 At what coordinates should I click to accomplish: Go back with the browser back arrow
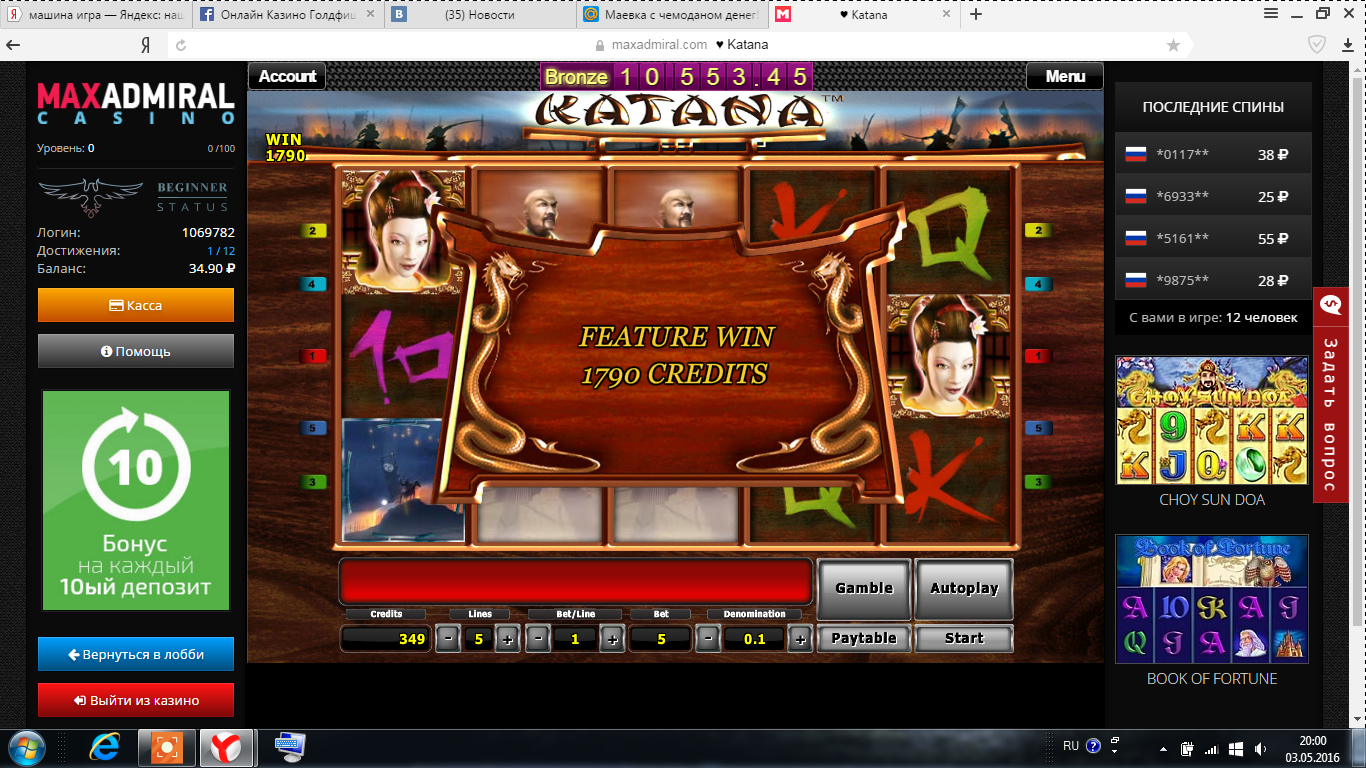point(14,45)
